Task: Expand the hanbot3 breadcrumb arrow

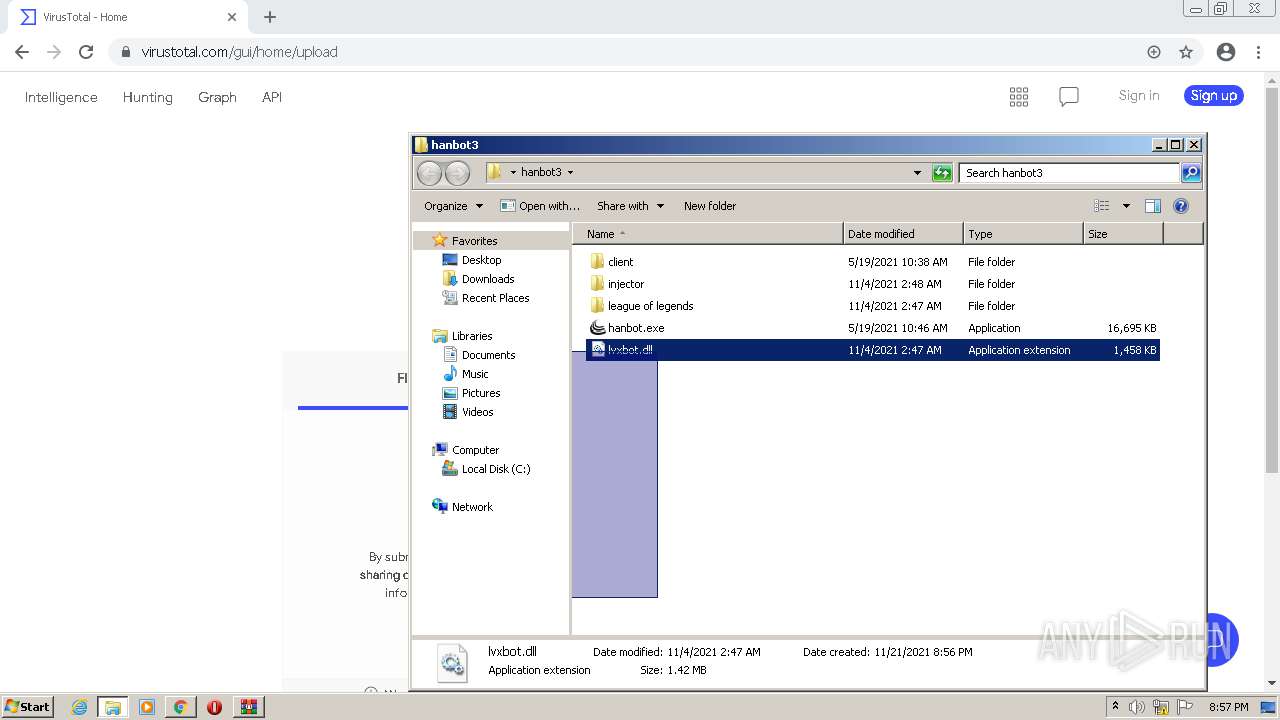Action: coord(570,173)
